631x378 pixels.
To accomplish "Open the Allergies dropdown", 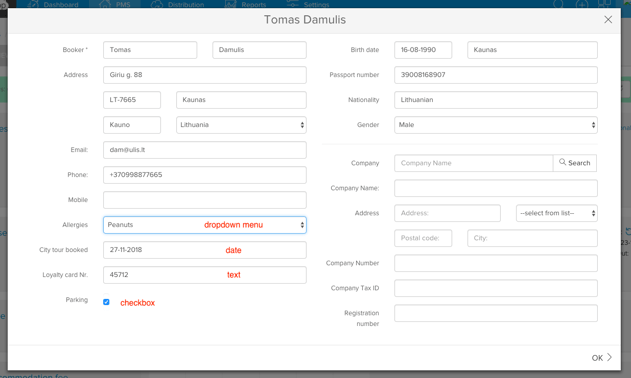I will (204, 225).
